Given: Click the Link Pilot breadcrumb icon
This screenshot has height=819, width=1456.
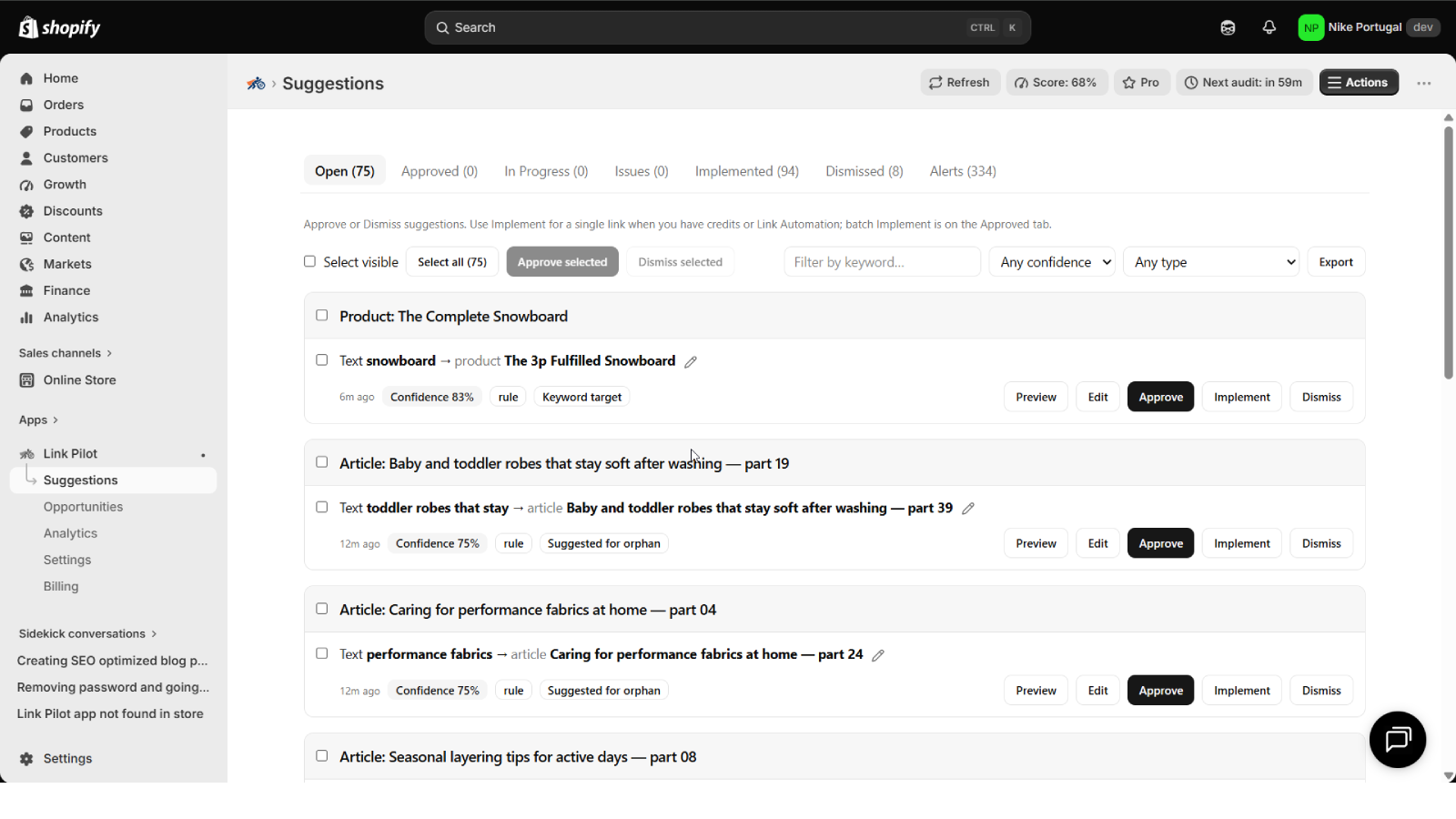Looking at the screenshot, I should point(256,83).
